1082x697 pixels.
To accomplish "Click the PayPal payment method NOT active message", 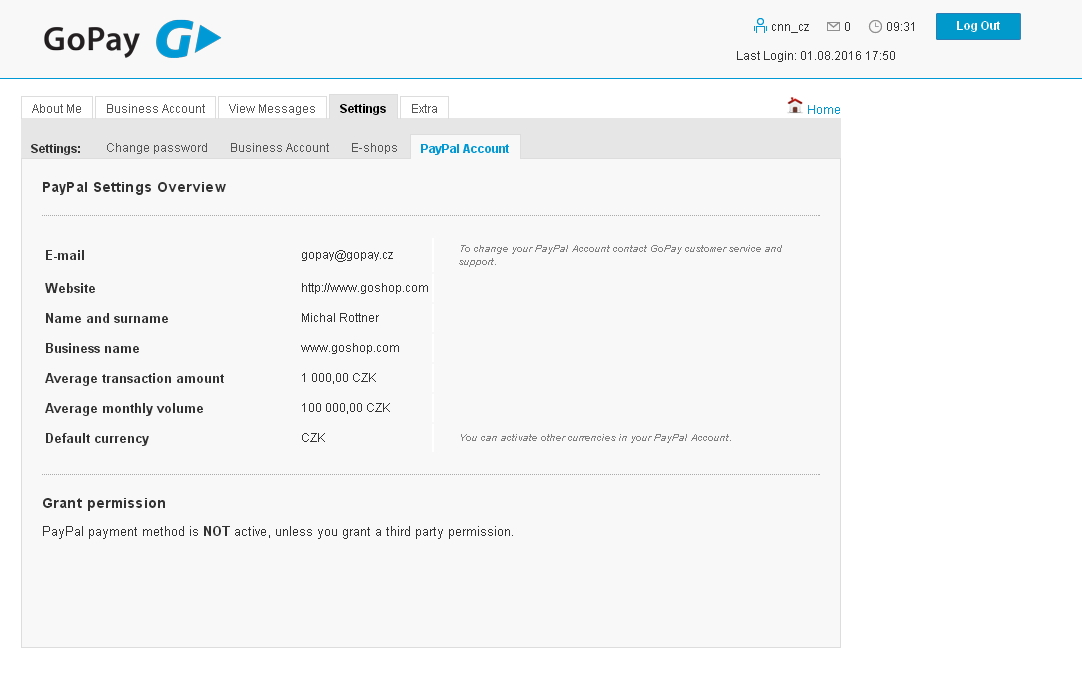I will [x=278, y=531].
